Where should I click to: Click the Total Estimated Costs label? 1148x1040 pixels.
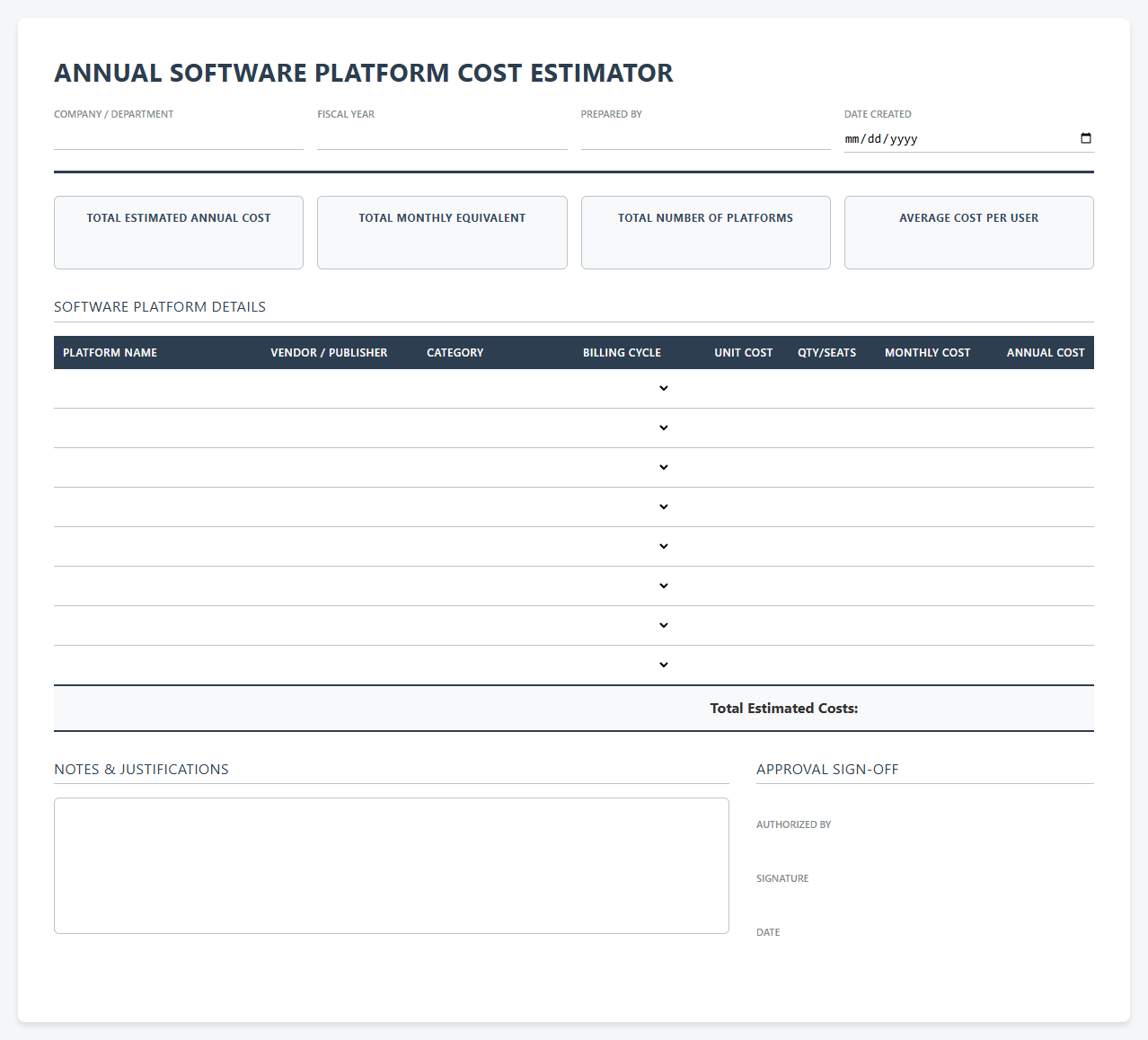pyautogui.click(x=784, y=709)
